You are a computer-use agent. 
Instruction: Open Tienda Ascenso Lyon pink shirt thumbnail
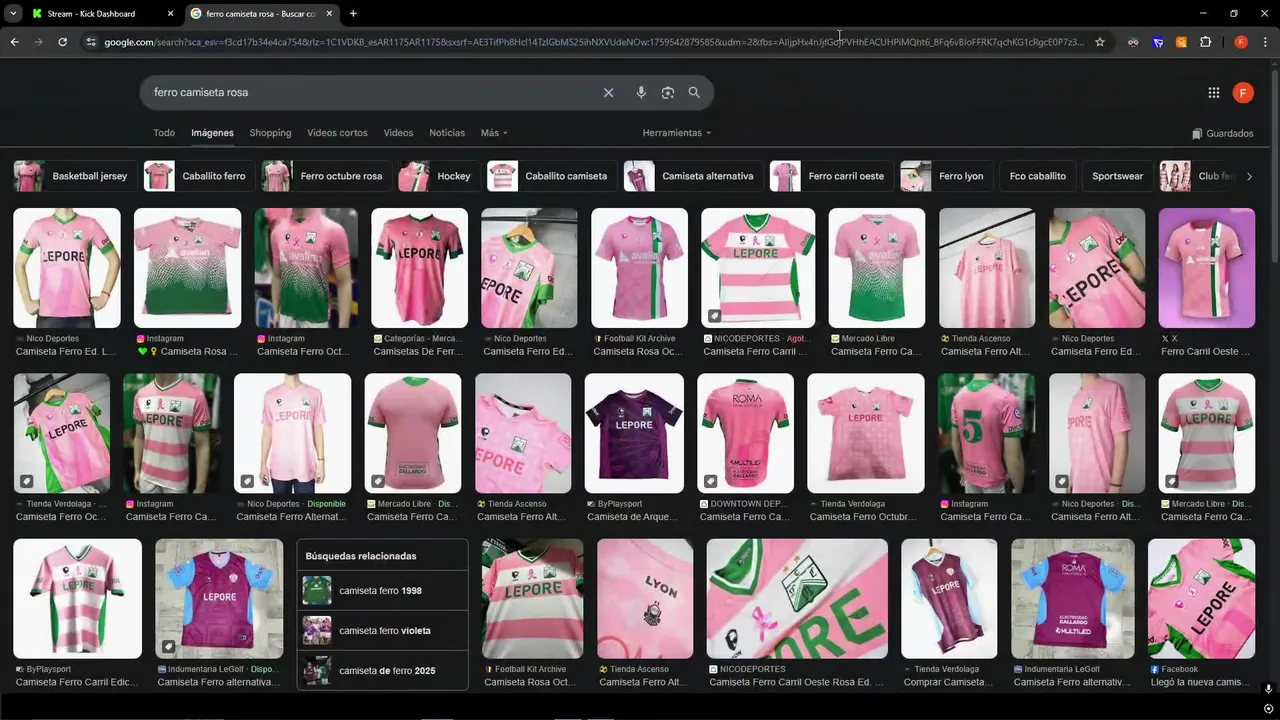click(x=645, y=598)
